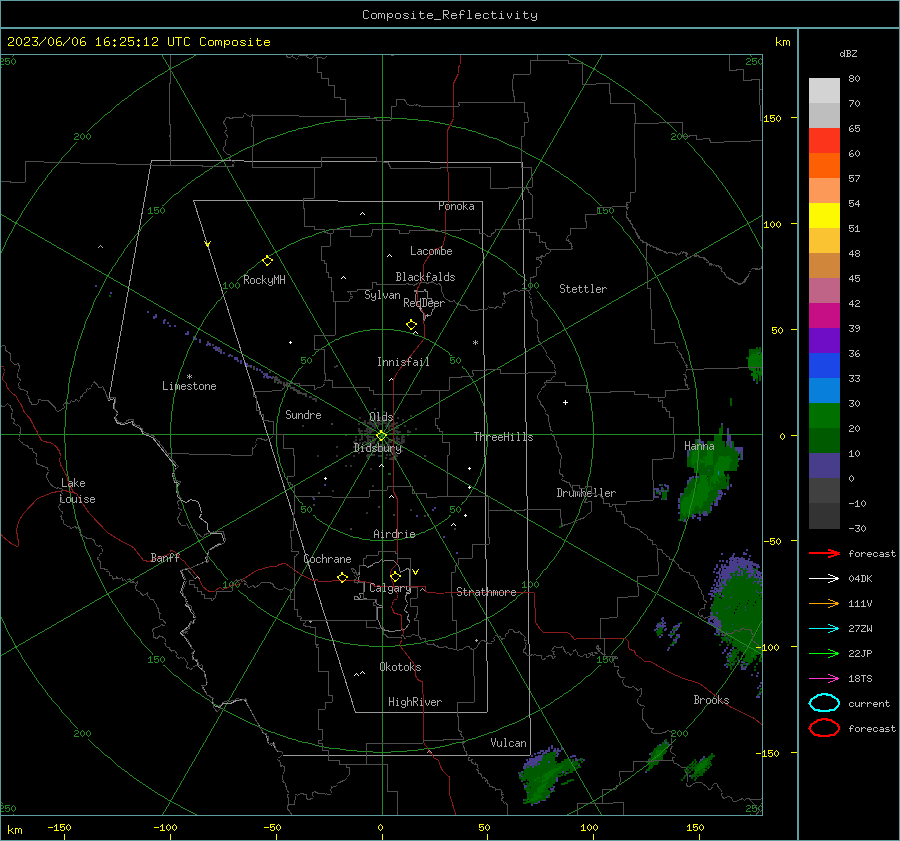The height and width of the screenshot is (841, 900).
Task: Click the white cross marker east of ThreeHills
Action: click(565, 402)
